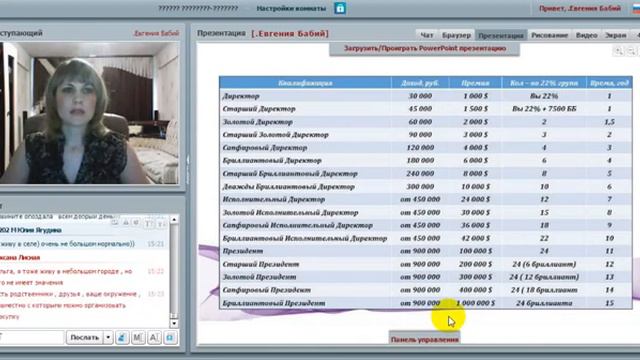Open the Рисование tab
Image resolution: width=640 pixels, height=360 pixels.
coord(549,35)
